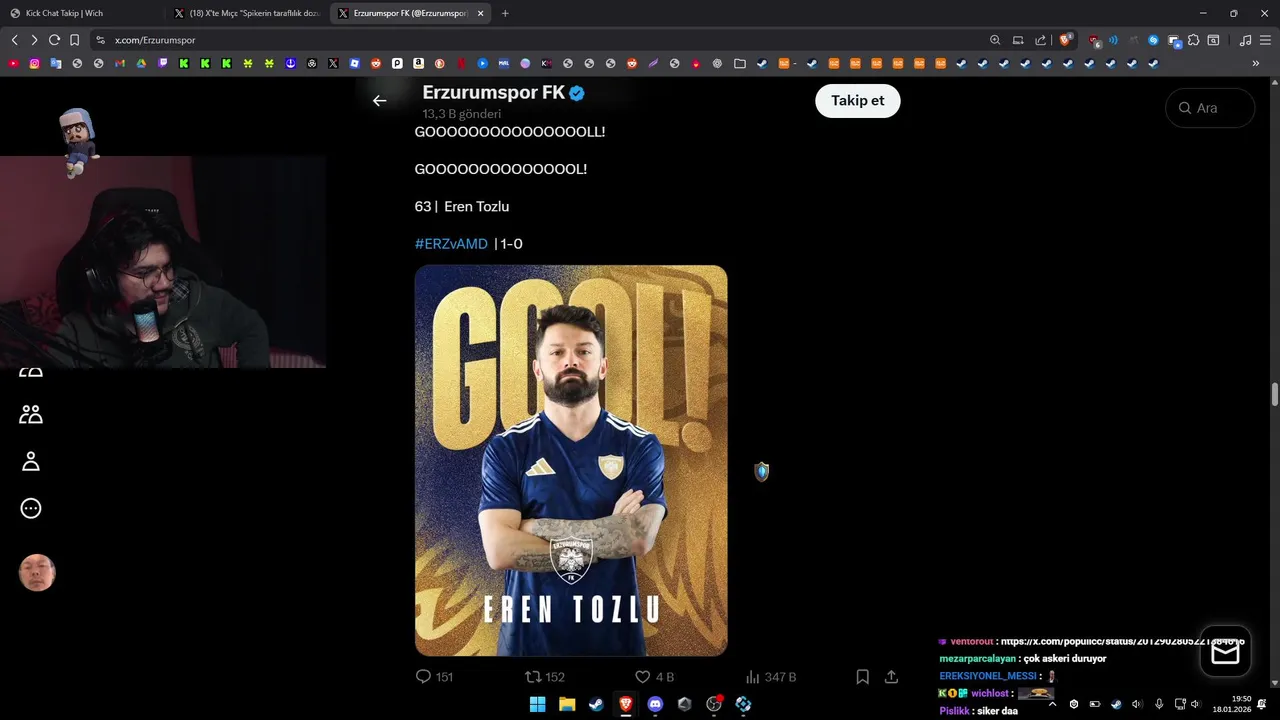The image size is (1280, 720).
Task: Click the reply icon with 151 replies
Action: tap(423, 677)
